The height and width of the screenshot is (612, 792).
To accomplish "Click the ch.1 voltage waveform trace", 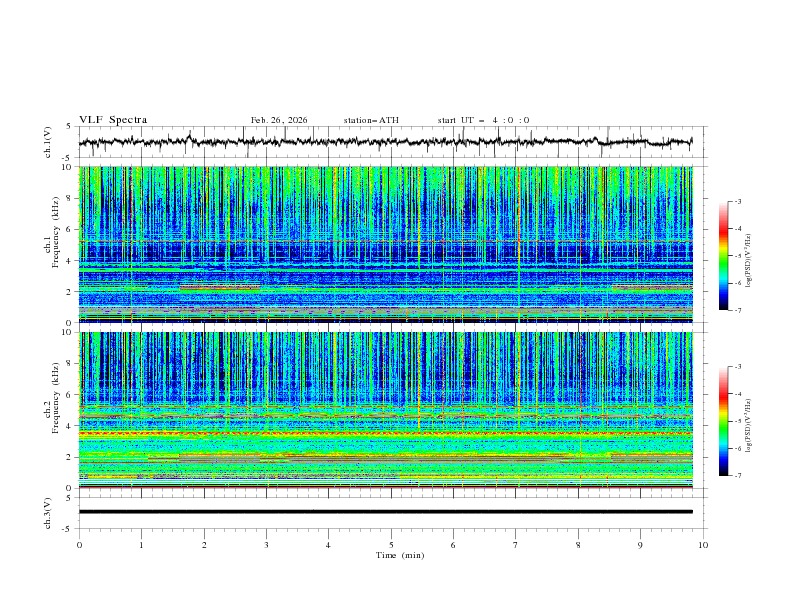I will 390,142.
